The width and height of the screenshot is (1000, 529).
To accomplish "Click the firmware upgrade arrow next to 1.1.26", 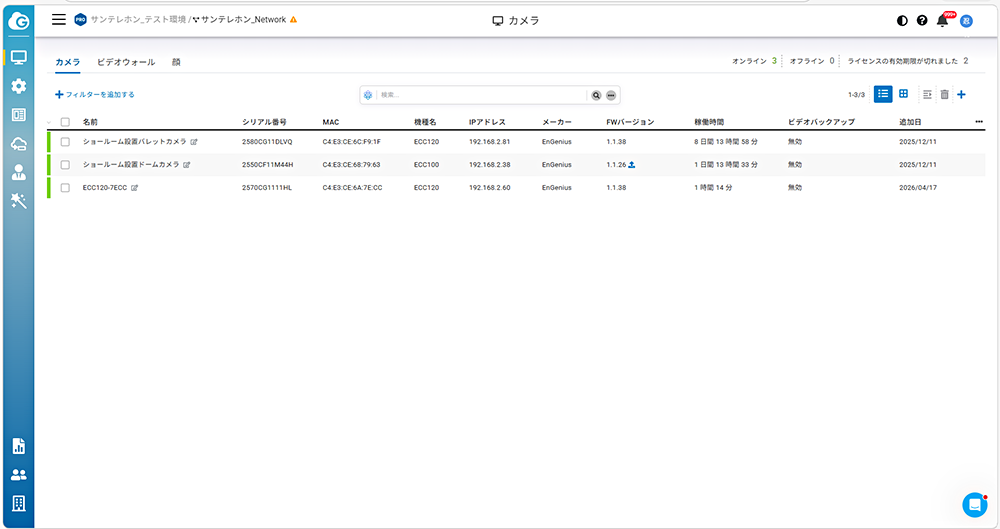I will (x=631, y=165).
